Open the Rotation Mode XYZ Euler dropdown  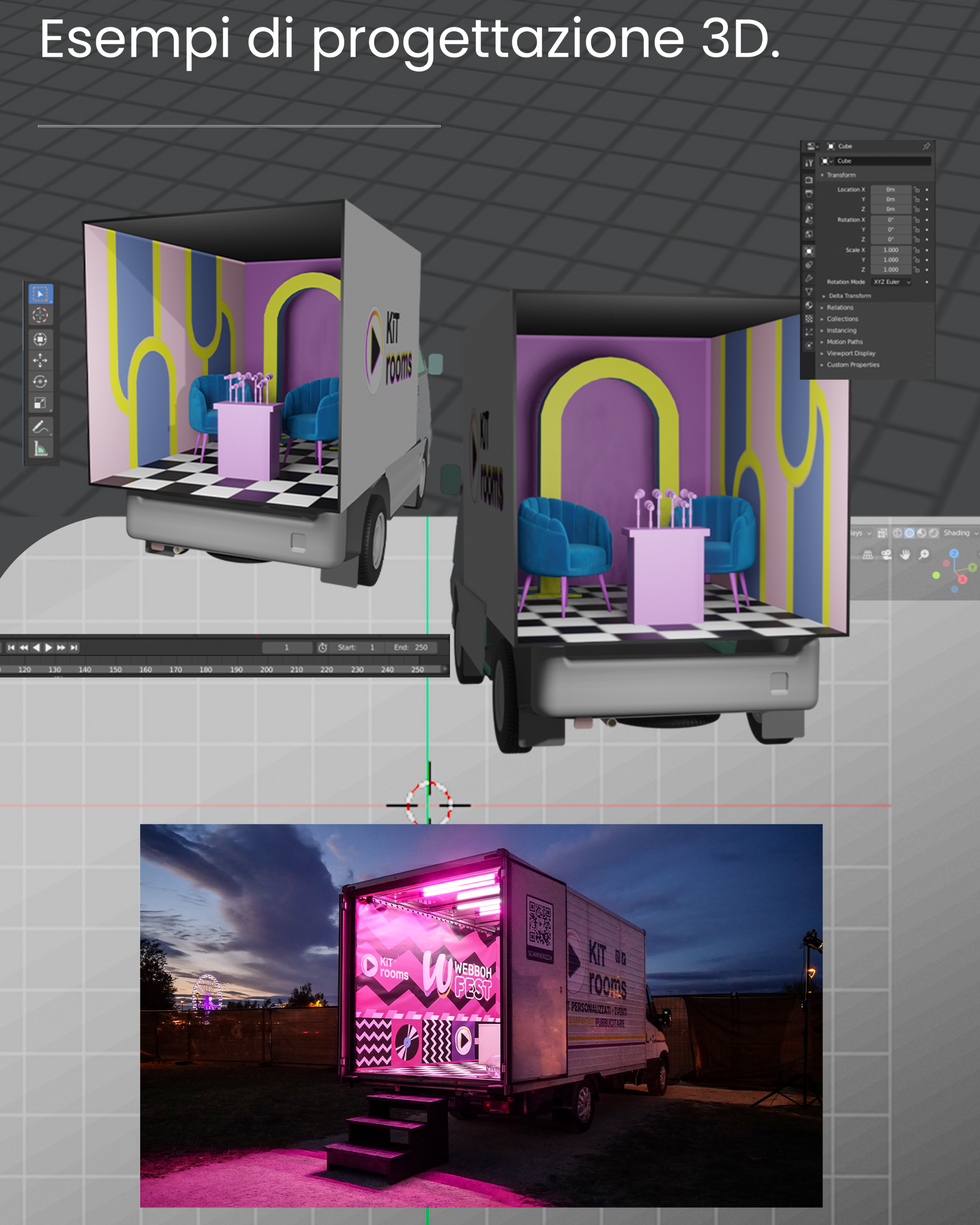coord(891,282)
